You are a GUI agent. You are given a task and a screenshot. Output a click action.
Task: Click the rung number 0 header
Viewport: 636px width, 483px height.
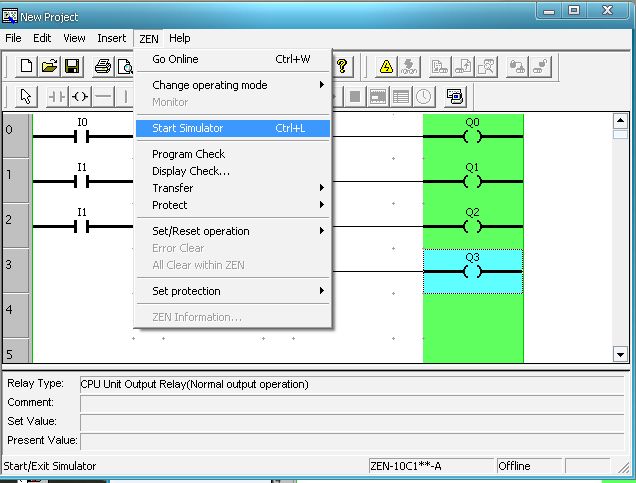click(x=16, y=135)
